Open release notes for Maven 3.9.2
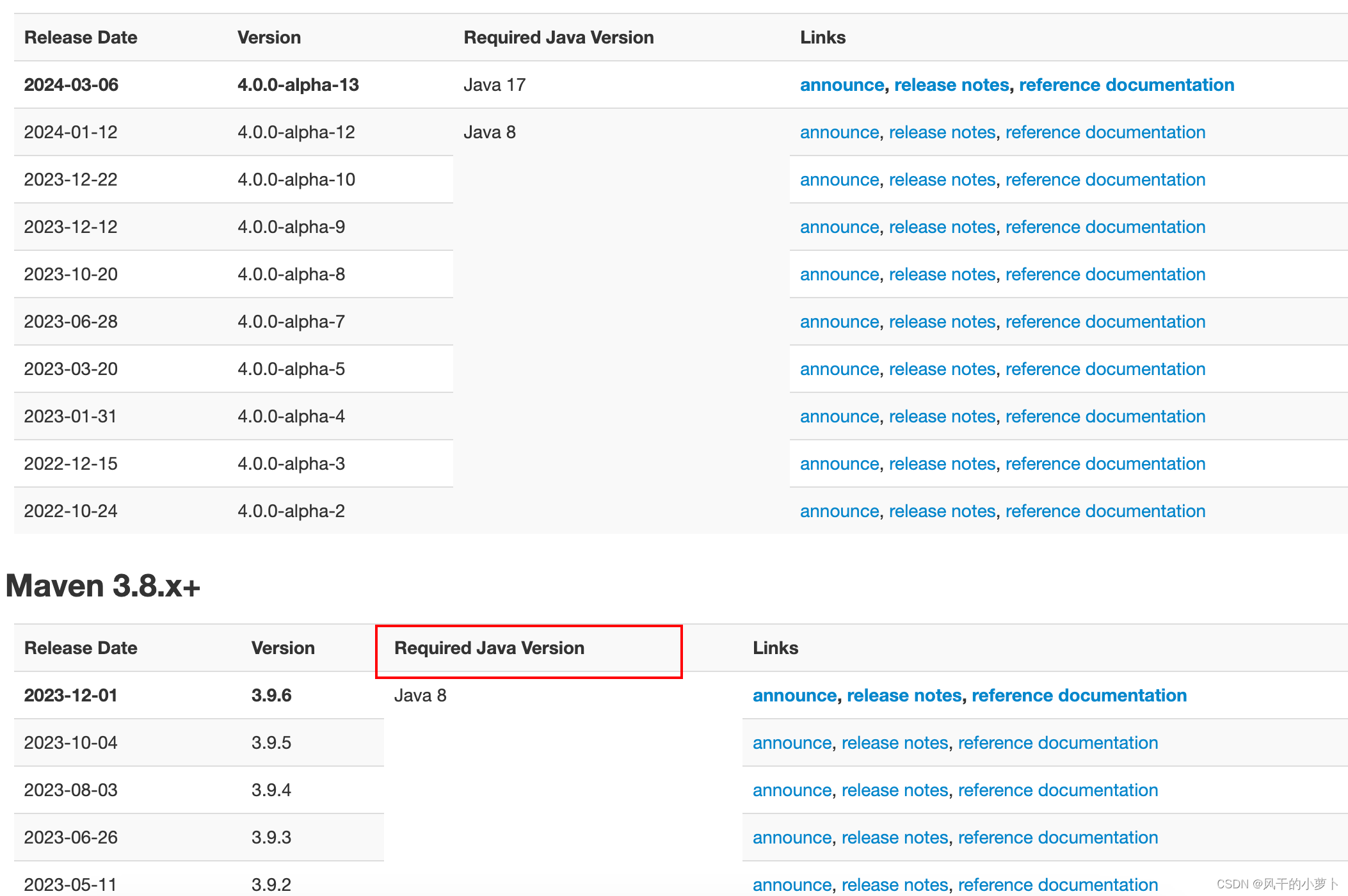This screenshot has height=896, width=1348. point(895,884)
